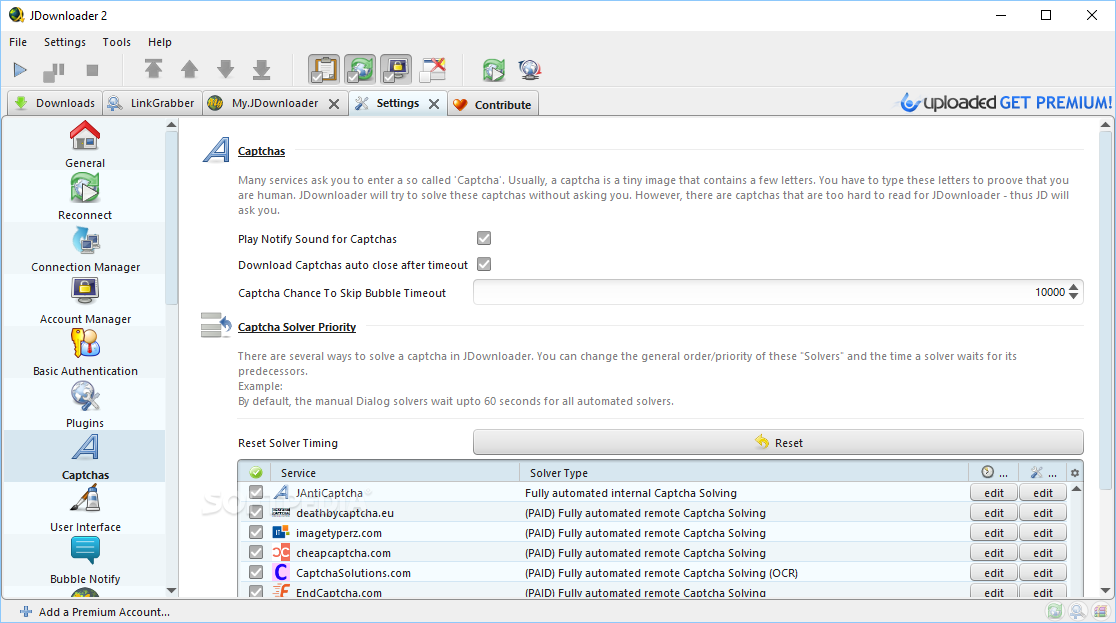Select Captchas section in sidebar
This screenshot has width=1116, height=623.
85,456
